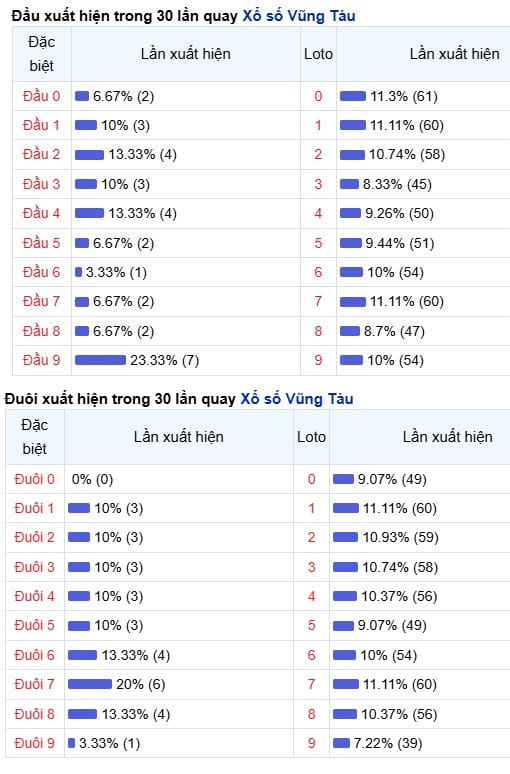Click the Đuôi Loto 9 bar showing 7.22% (39)
The image size is (510, 774).
pos(342,743)
